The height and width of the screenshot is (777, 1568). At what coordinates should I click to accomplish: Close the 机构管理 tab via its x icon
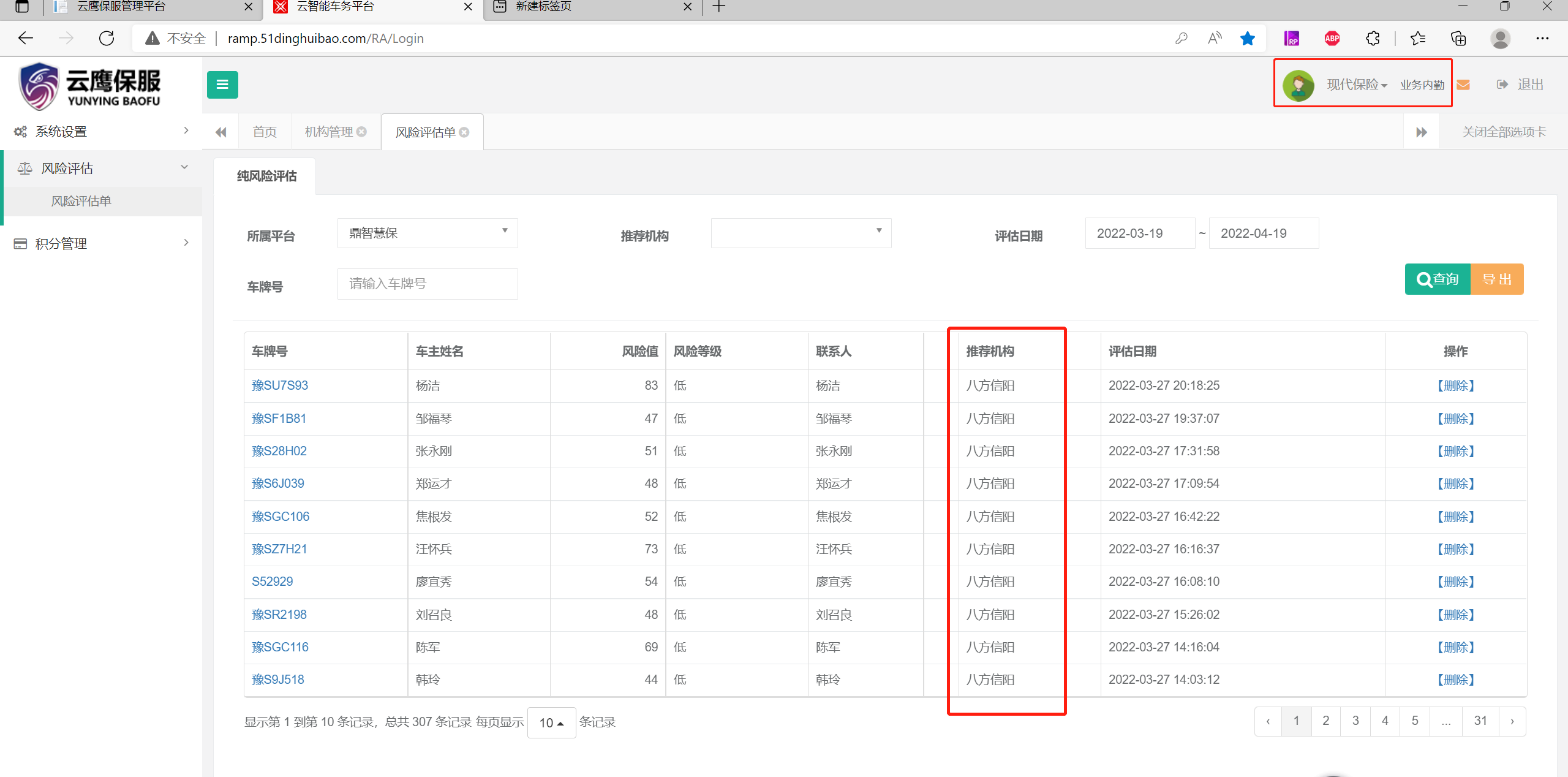coord(362,132)
